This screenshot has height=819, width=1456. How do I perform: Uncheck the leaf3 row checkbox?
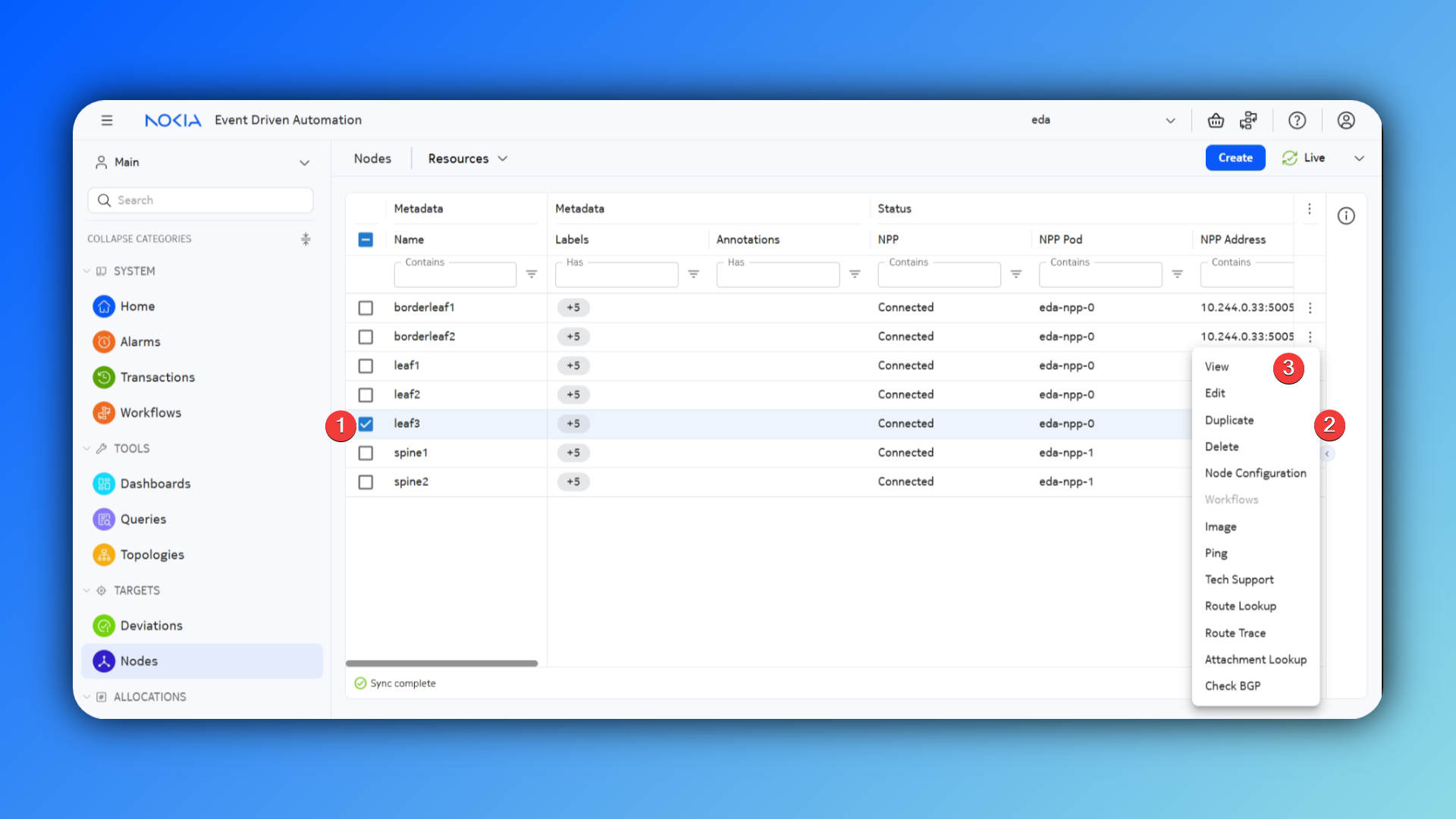tap(366, 424)
